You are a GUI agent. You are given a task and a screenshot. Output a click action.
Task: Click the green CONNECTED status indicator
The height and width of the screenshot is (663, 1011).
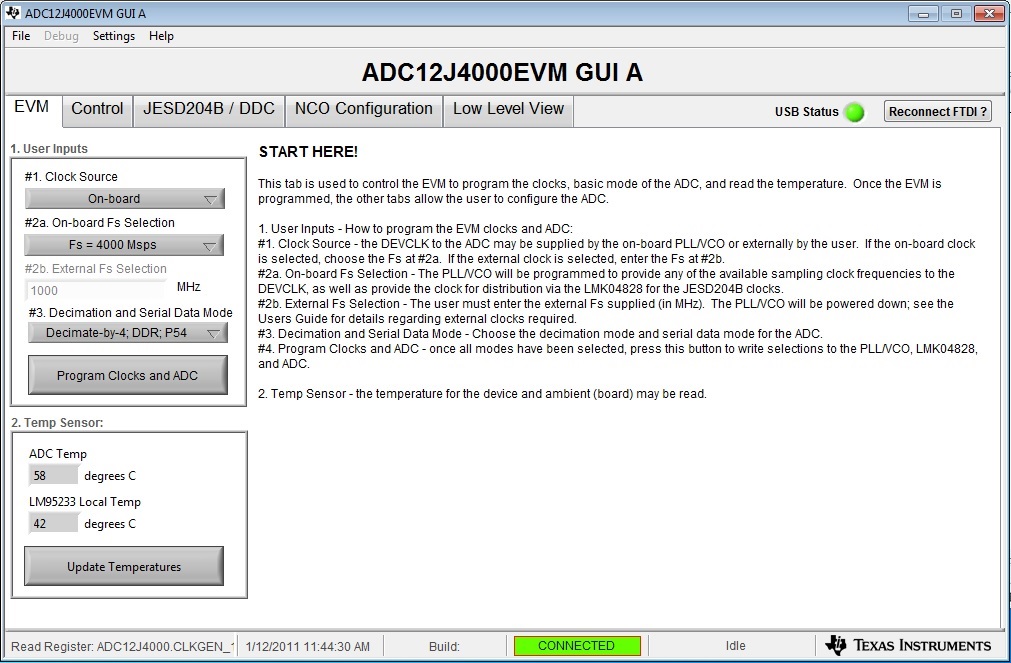click(x=577, y=646)
